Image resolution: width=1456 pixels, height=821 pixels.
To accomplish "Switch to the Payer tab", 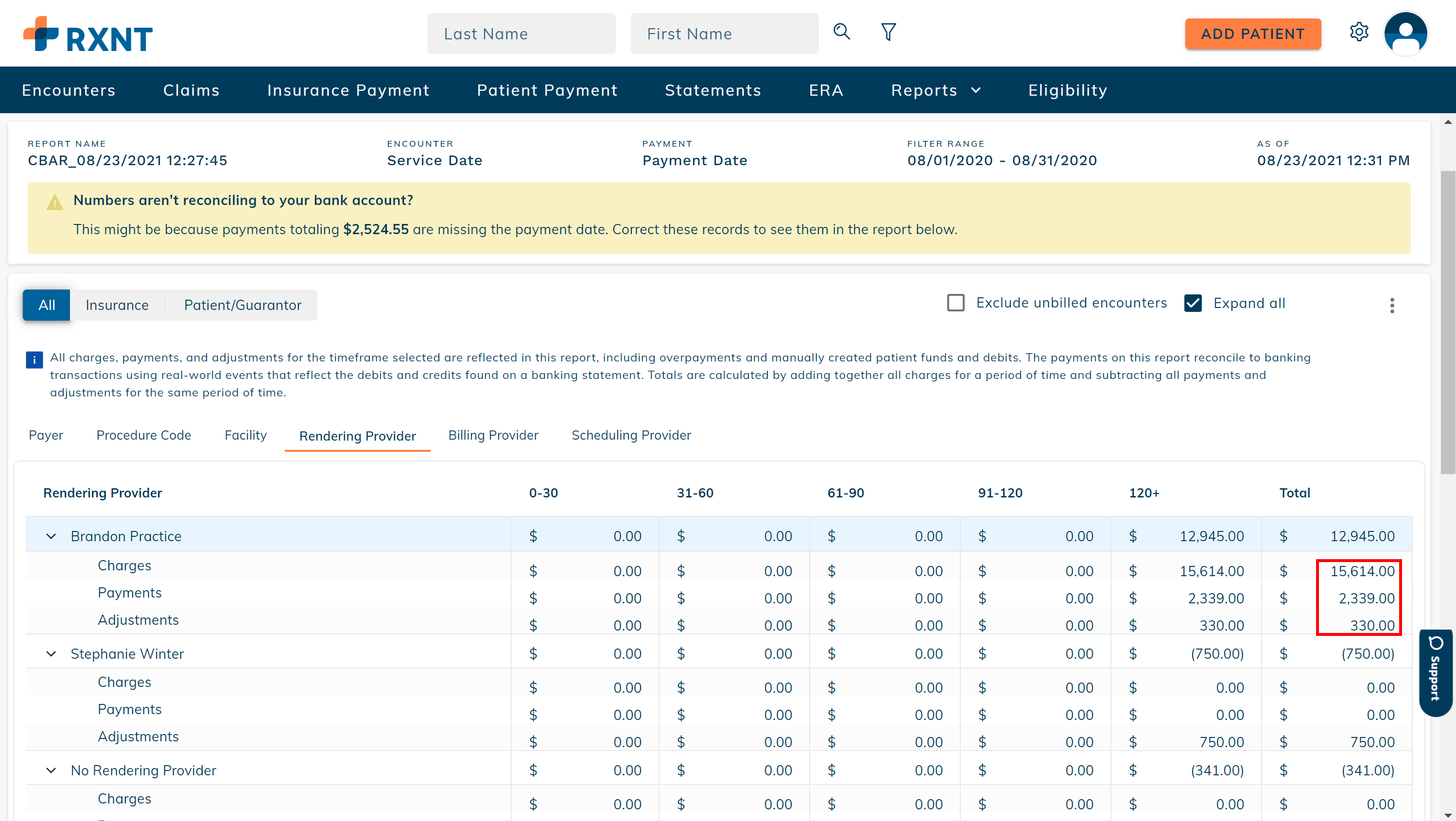I will (46, 435).
